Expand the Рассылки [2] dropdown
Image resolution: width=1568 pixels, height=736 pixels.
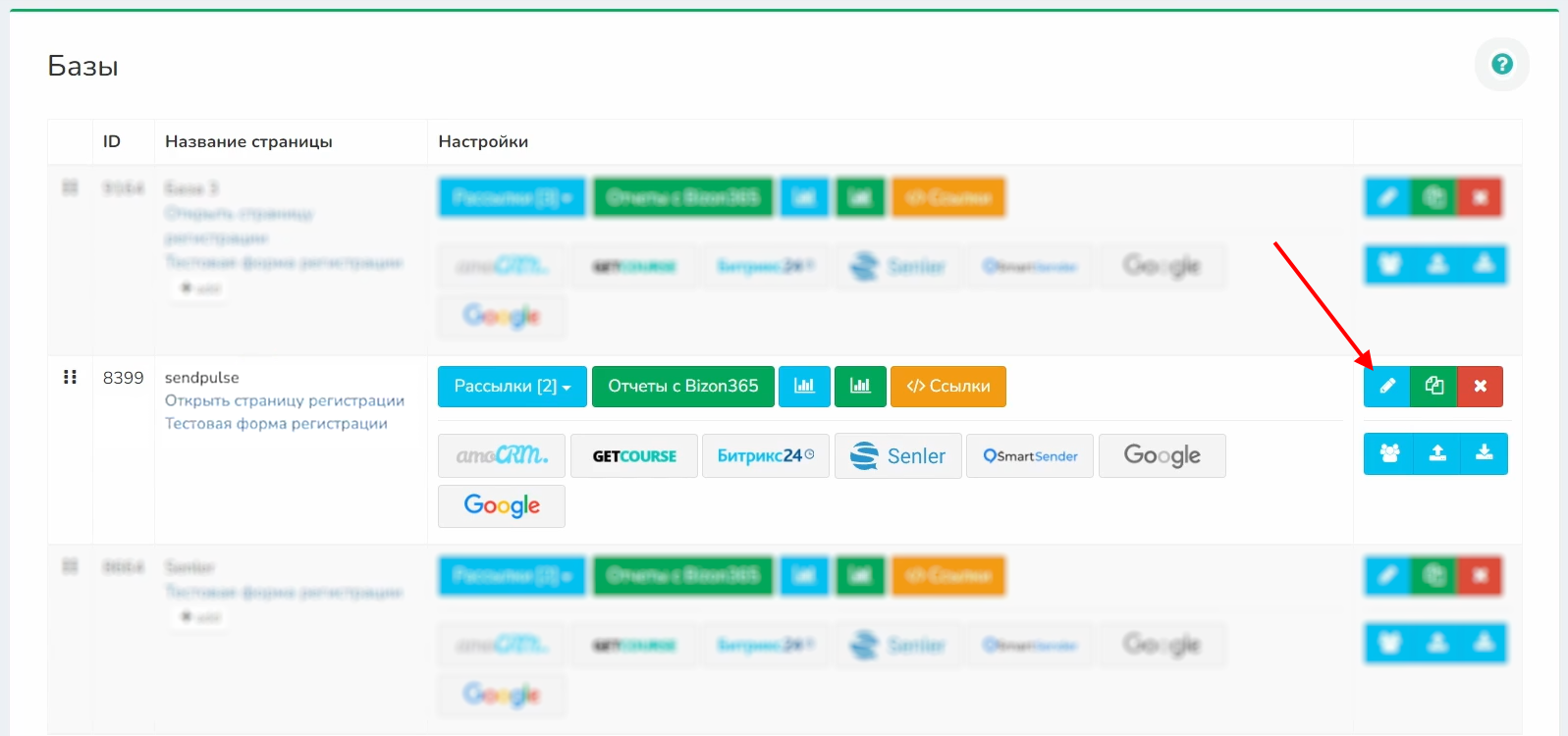(x=512, y=386)
